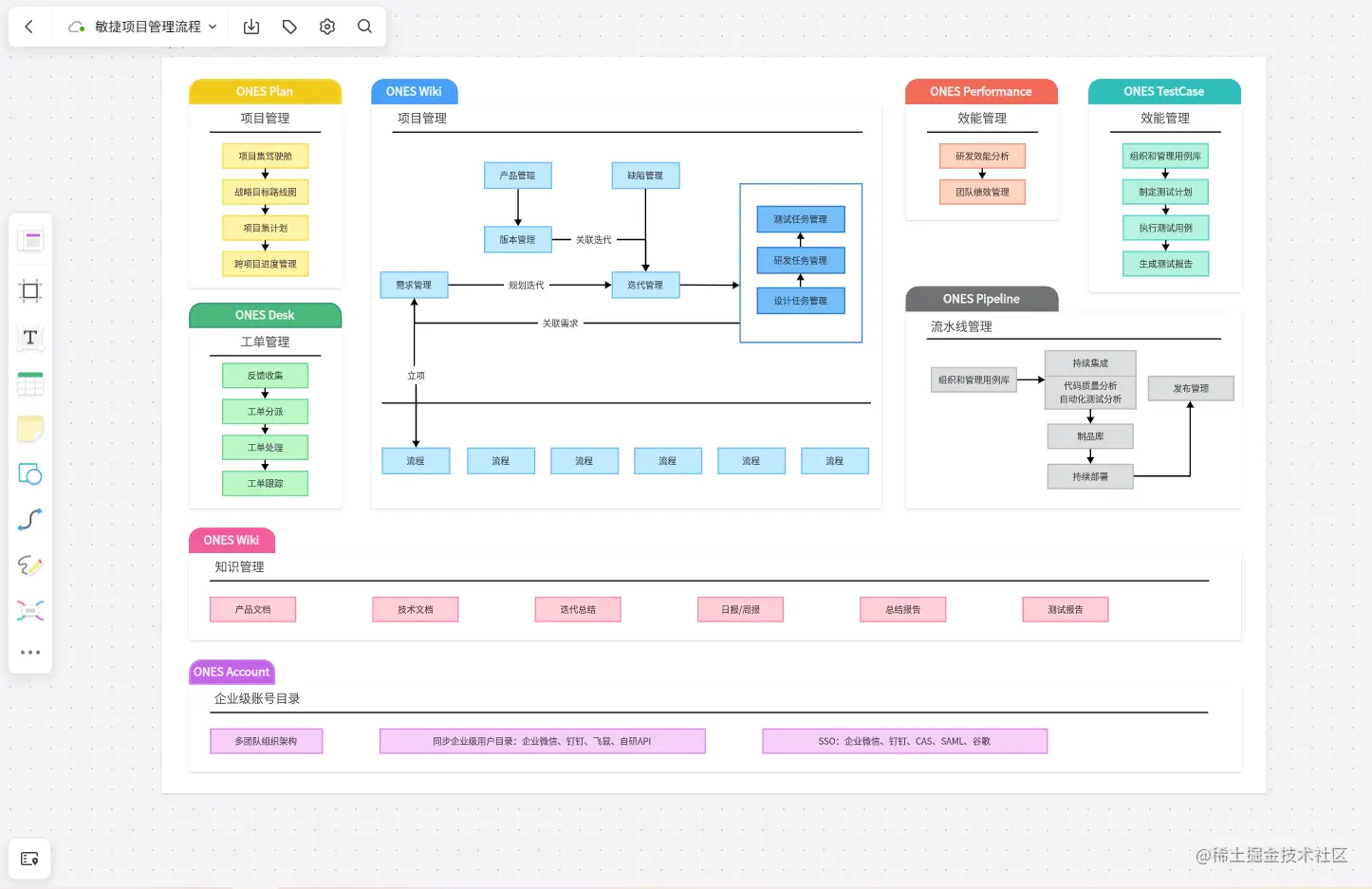
Task: Click the SSO 企业微信 node
Action: coord(904,741)
